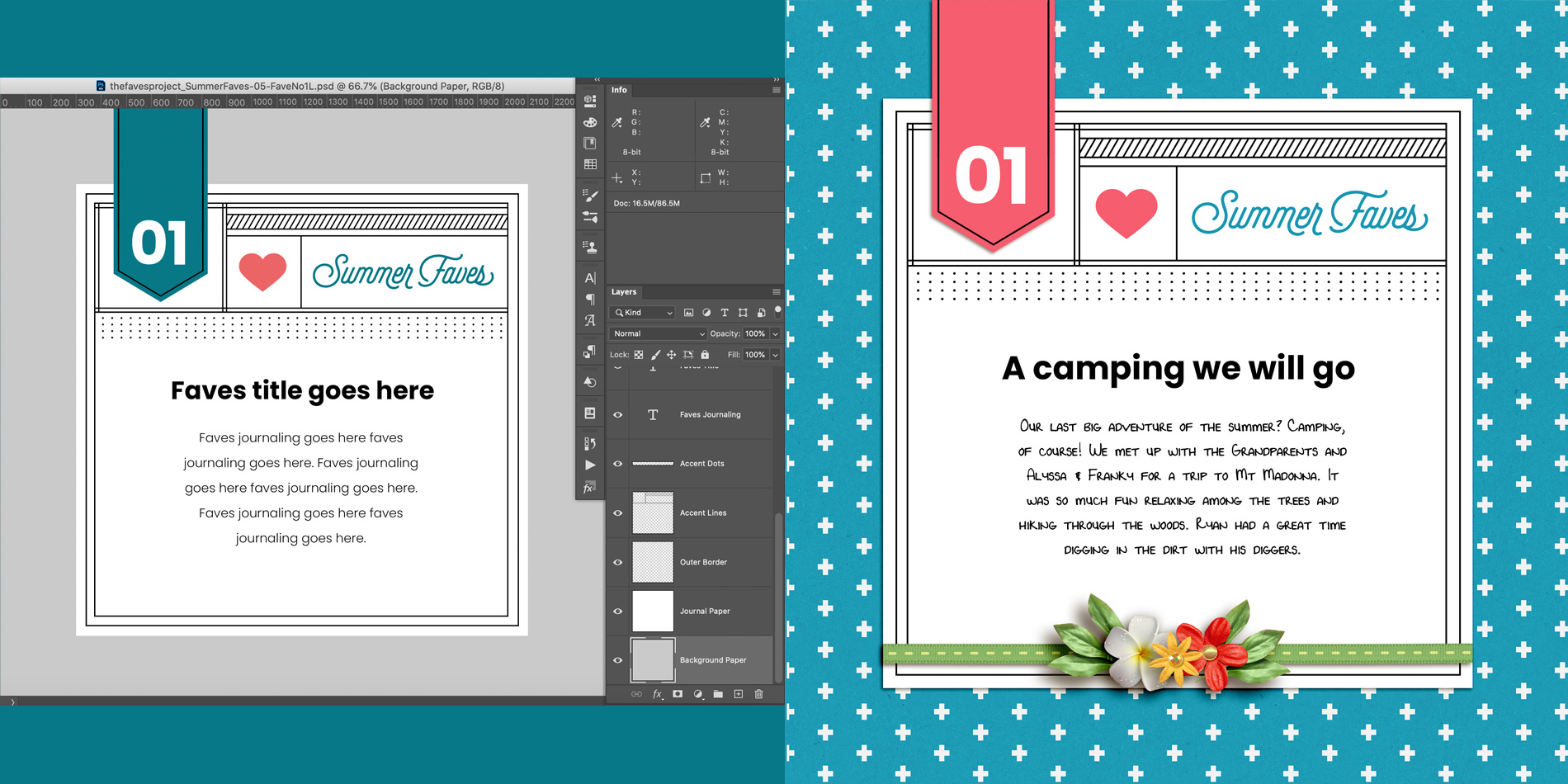
Task: Prevent auto-nesting lock icon
Action: (x=688, y=355)
